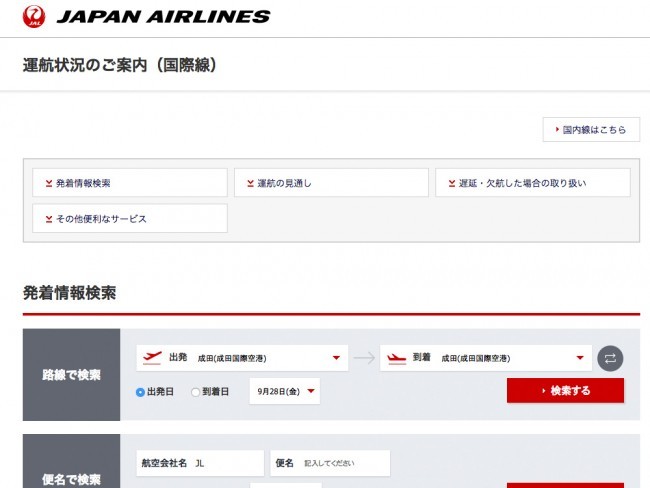This screenshot has height=488, width=650.
Task: Jump to 運航の見通し section
Action: pyautogui.click(x=331, y=182)
